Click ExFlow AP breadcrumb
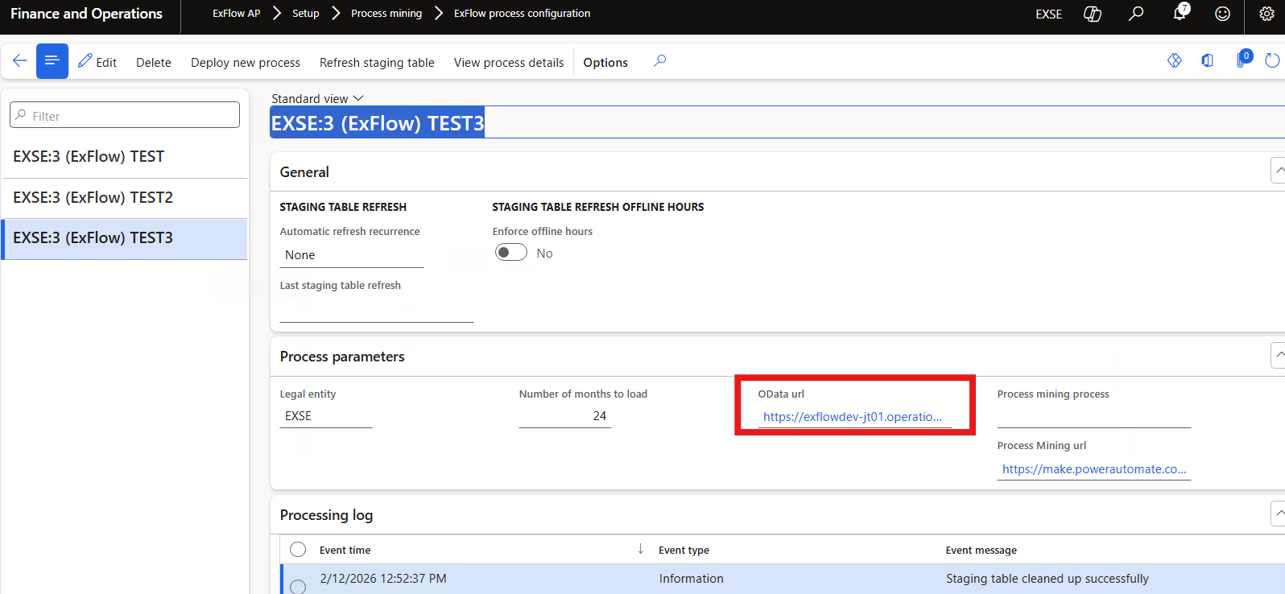The width and height of the screenshot is (1285, 594). click(236, 14)
